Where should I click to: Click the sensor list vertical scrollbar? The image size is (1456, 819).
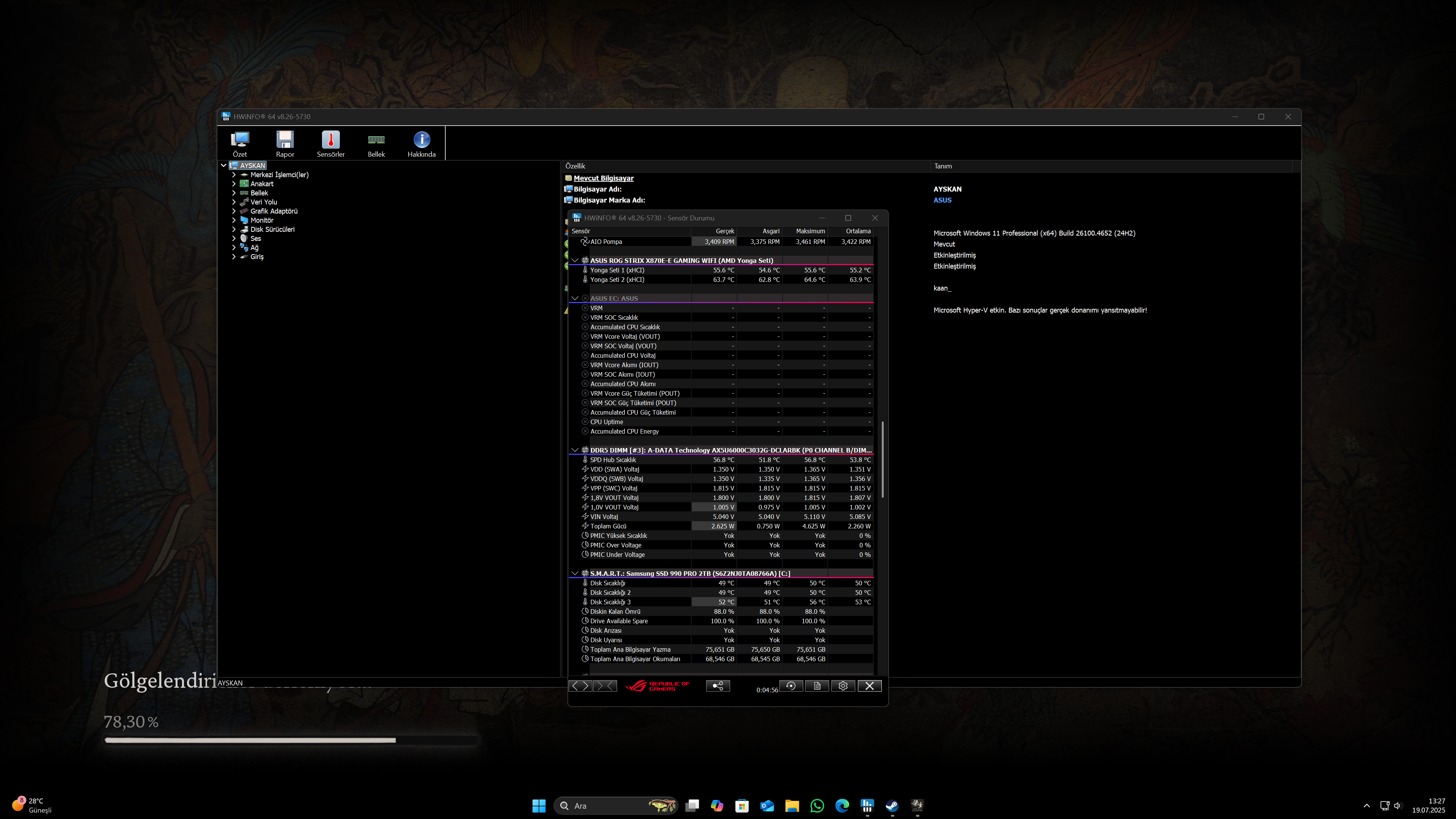[x=882, y=459]
